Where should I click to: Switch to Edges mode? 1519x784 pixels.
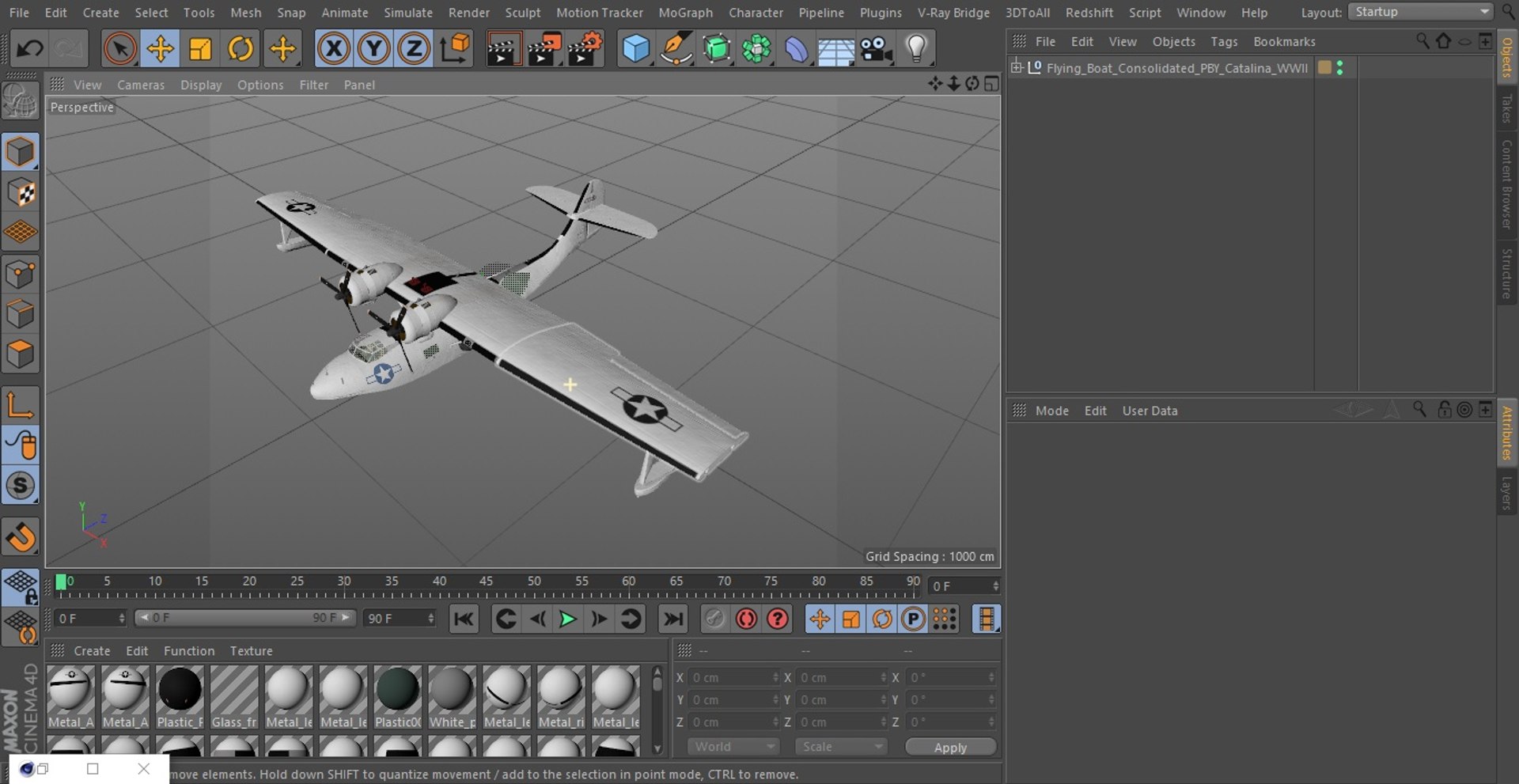pos(20,314)
